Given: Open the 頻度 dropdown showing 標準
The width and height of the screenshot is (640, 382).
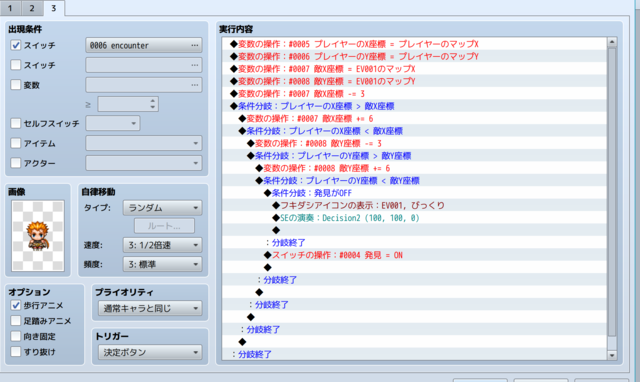Looking at the screenshot, I should tap(162, 264).
